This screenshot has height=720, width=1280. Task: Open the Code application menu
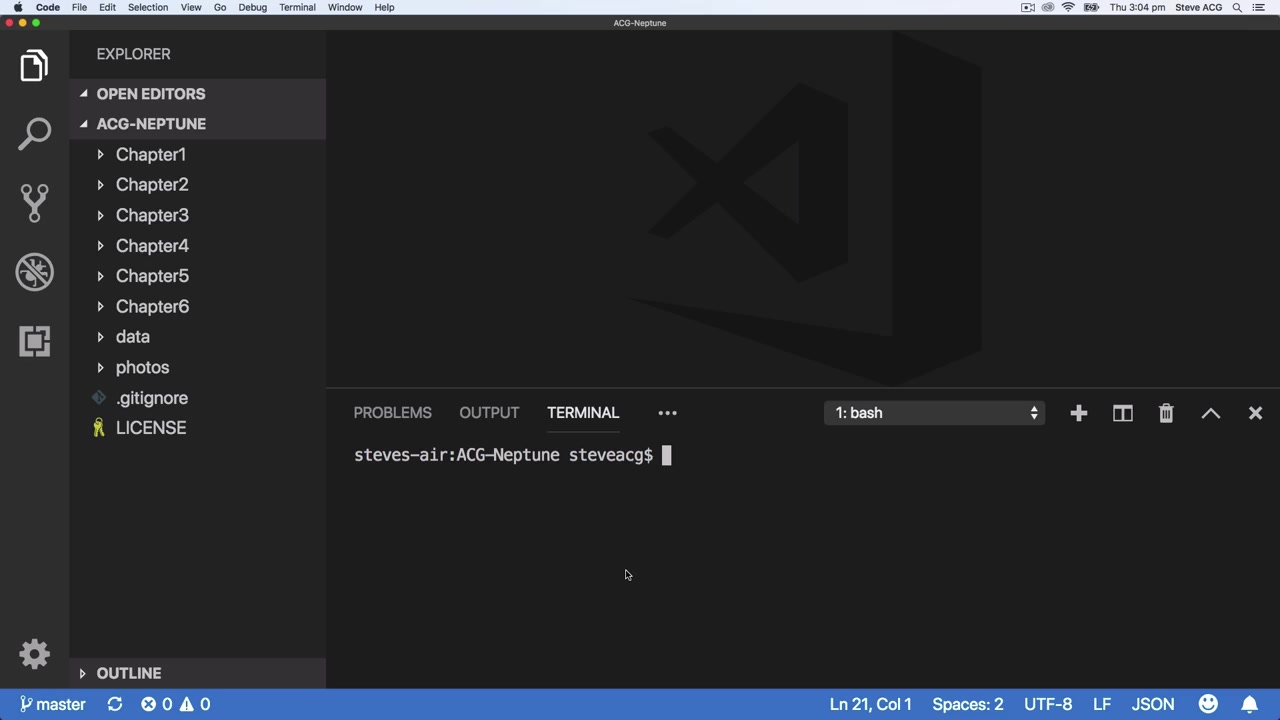tap(48, 7)
